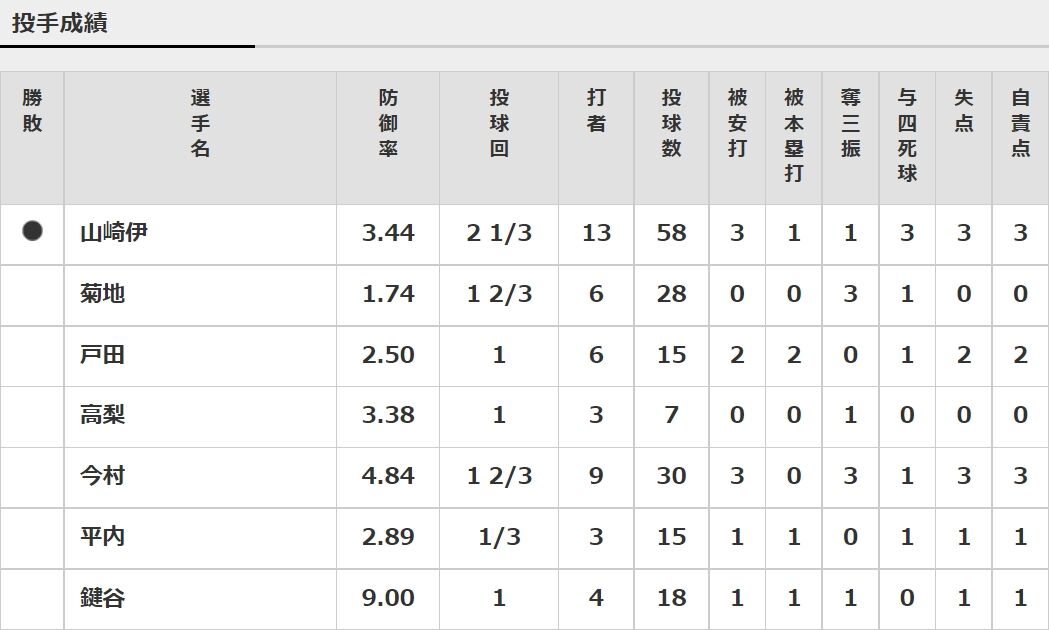Click the 被本塁打 column header
This screenshot has width=1049, height=630.
[793, 135]
